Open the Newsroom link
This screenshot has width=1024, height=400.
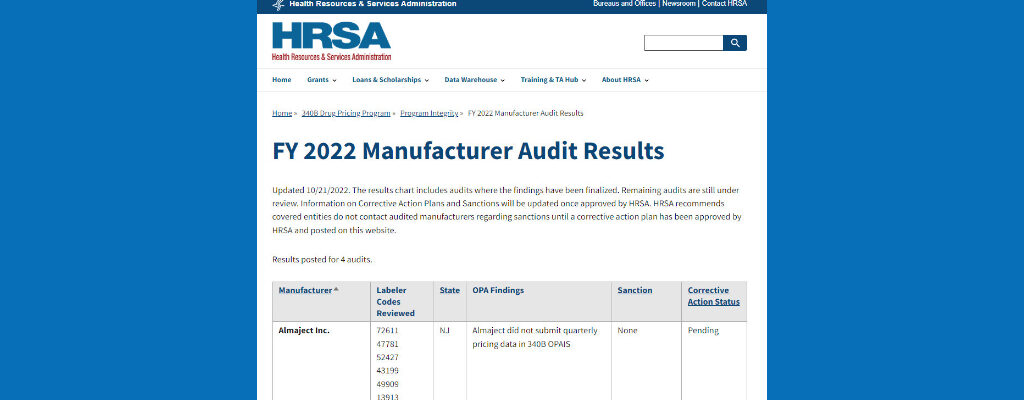tap(679, 3)
